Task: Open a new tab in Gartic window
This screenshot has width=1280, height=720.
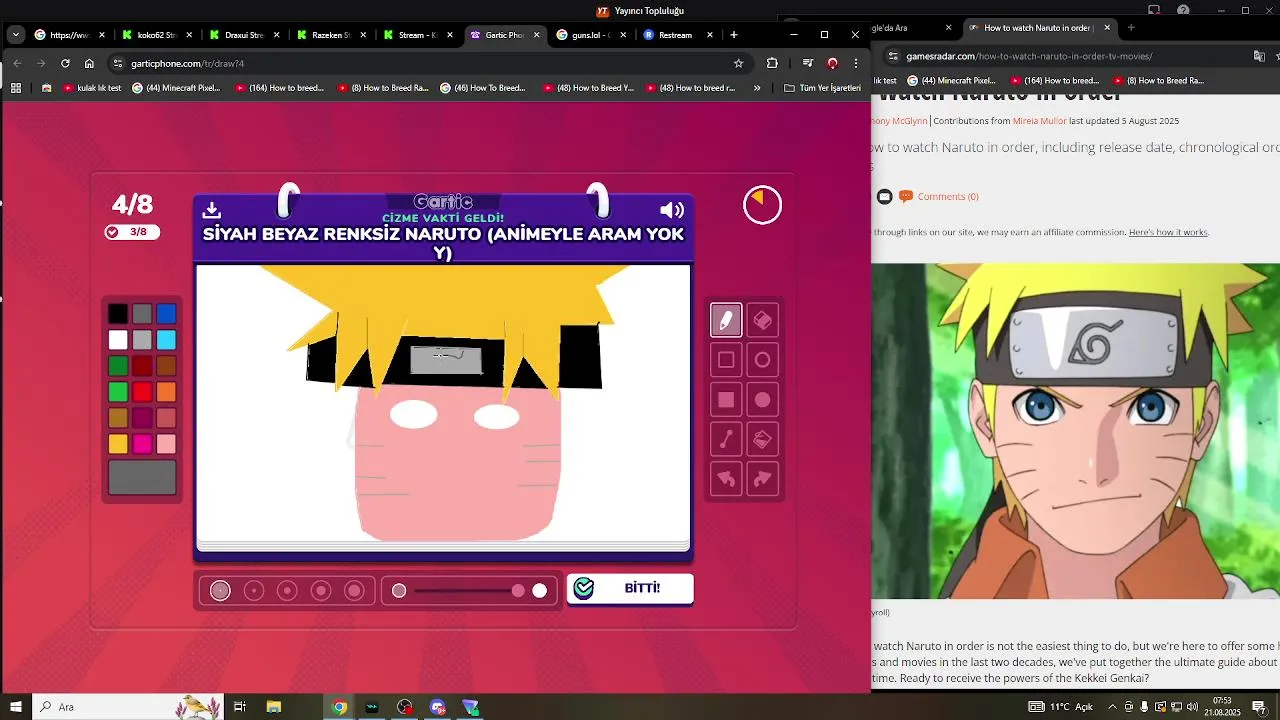Action: click(x=734, y=35)
